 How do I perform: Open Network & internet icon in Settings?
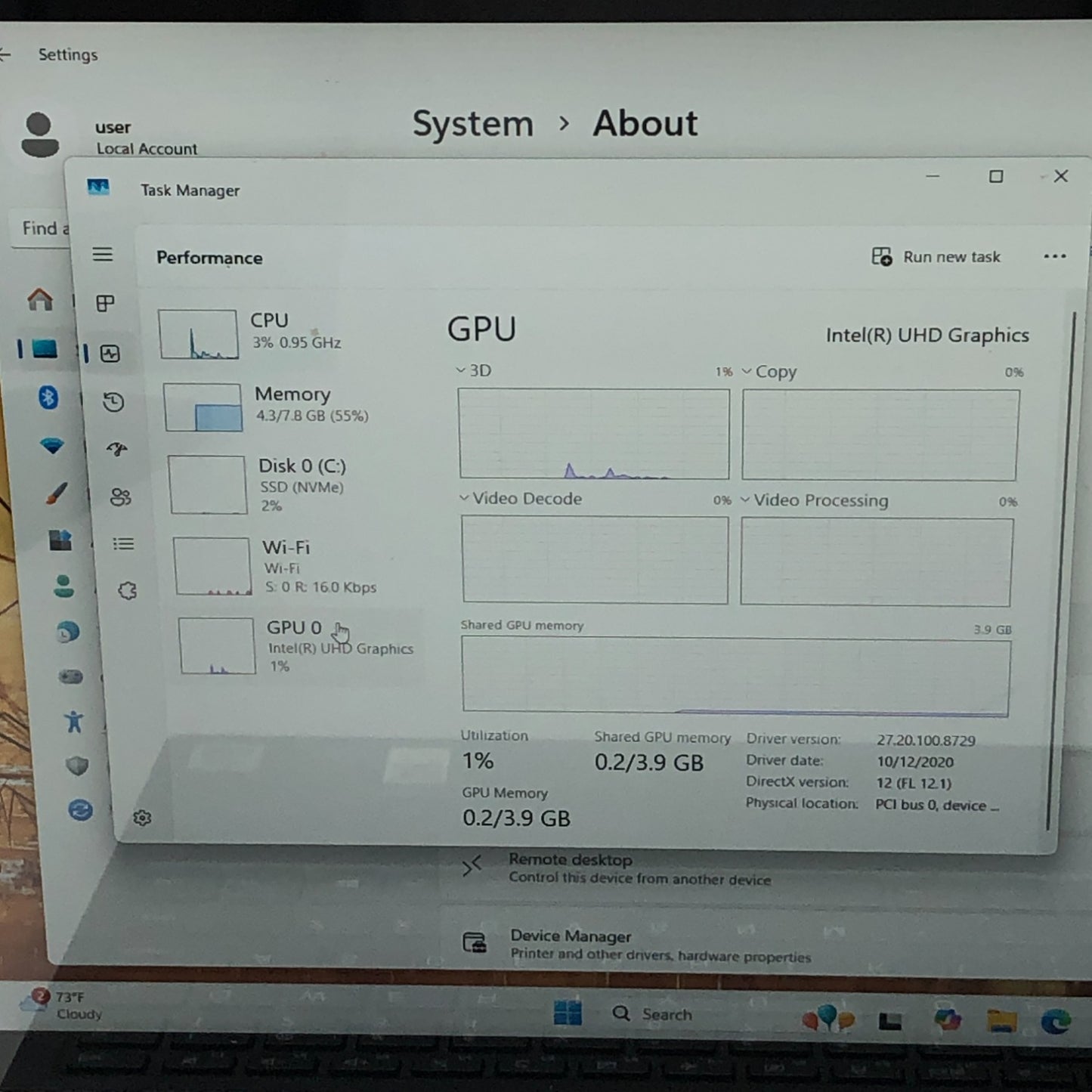pyautogui.click(x=52, y=446)
